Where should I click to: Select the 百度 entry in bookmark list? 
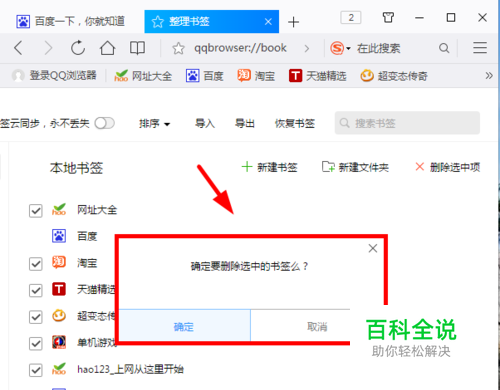pos(87,236)
